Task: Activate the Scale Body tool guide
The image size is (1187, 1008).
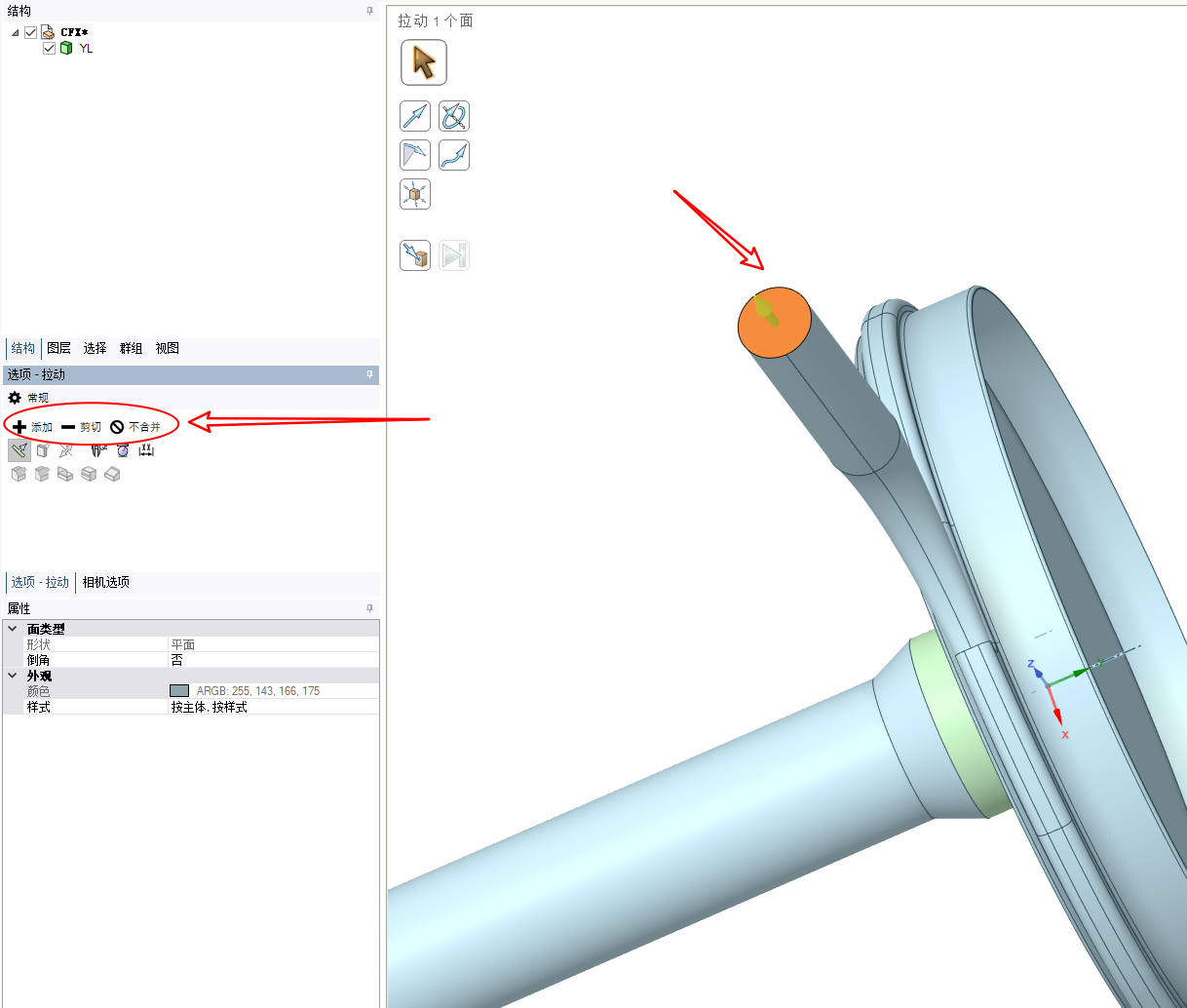Action: [415, 194]
